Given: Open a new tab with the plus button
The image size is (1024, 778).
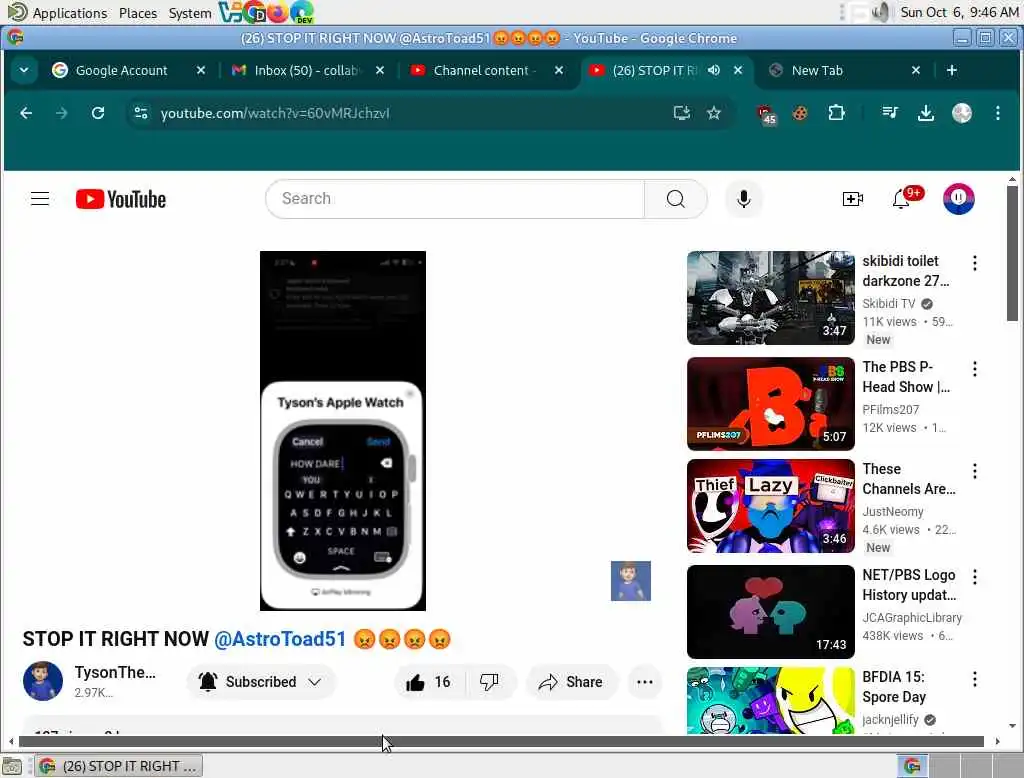Looking at the screenshot, I should [x=952, y=70].
